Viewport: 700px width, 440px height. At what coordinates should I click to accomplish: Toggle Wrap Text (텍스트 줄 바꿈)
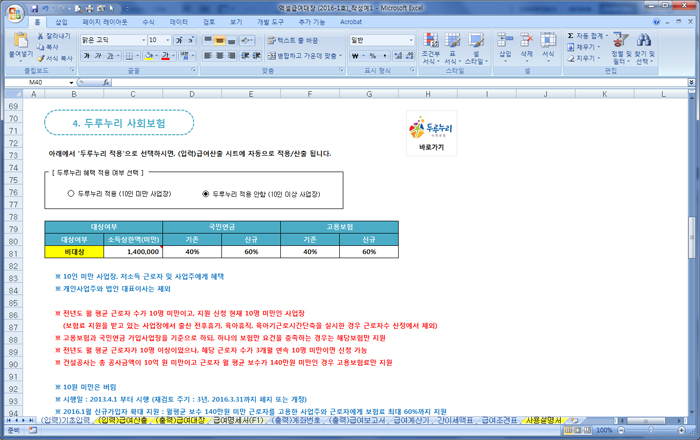[x=293, y=40]
